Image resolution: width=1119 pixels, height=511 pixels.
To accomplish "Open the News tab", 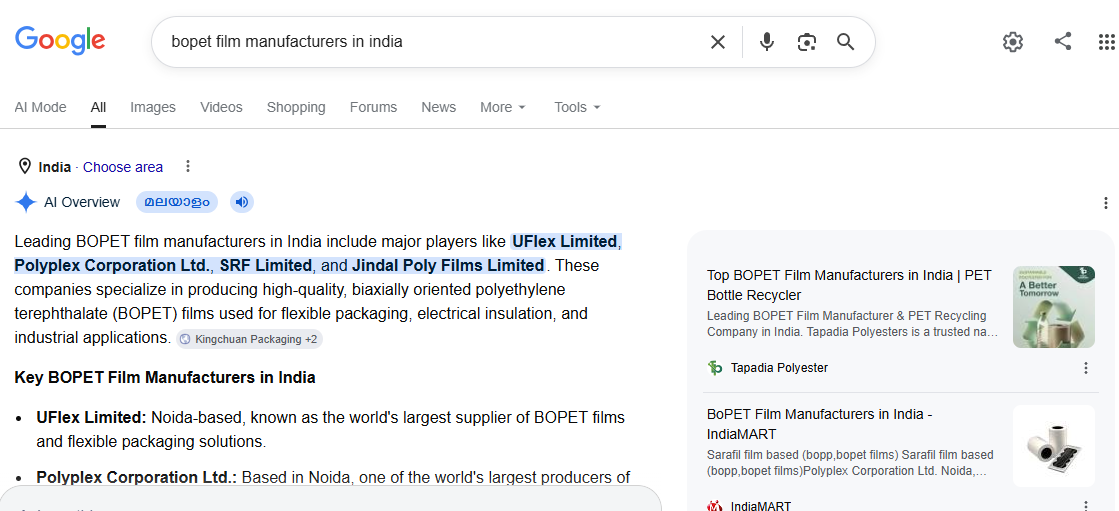I will pyautogui.click(x=438, y=107).
